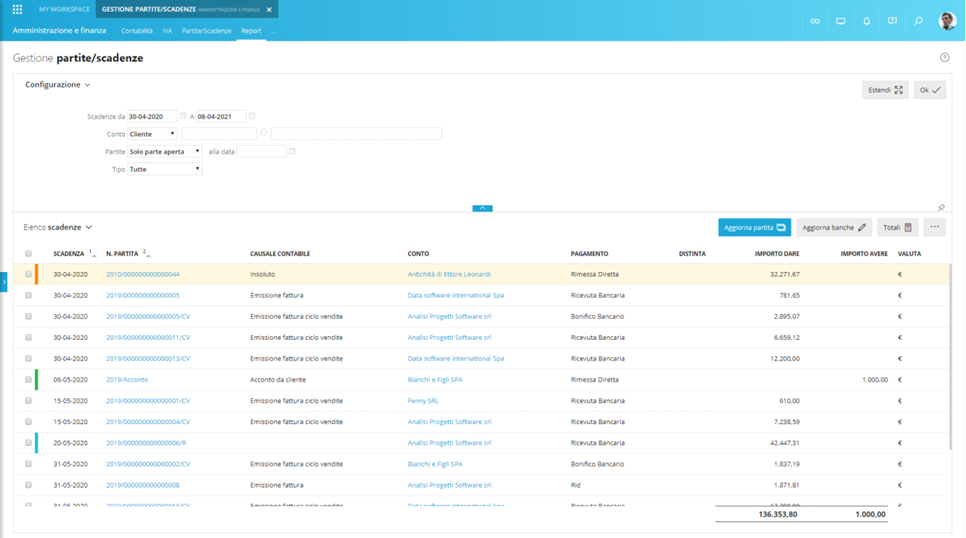Tick the select-all checkbox in table header
Viewport: 966px width, 538px height.
tap(28, 254)
